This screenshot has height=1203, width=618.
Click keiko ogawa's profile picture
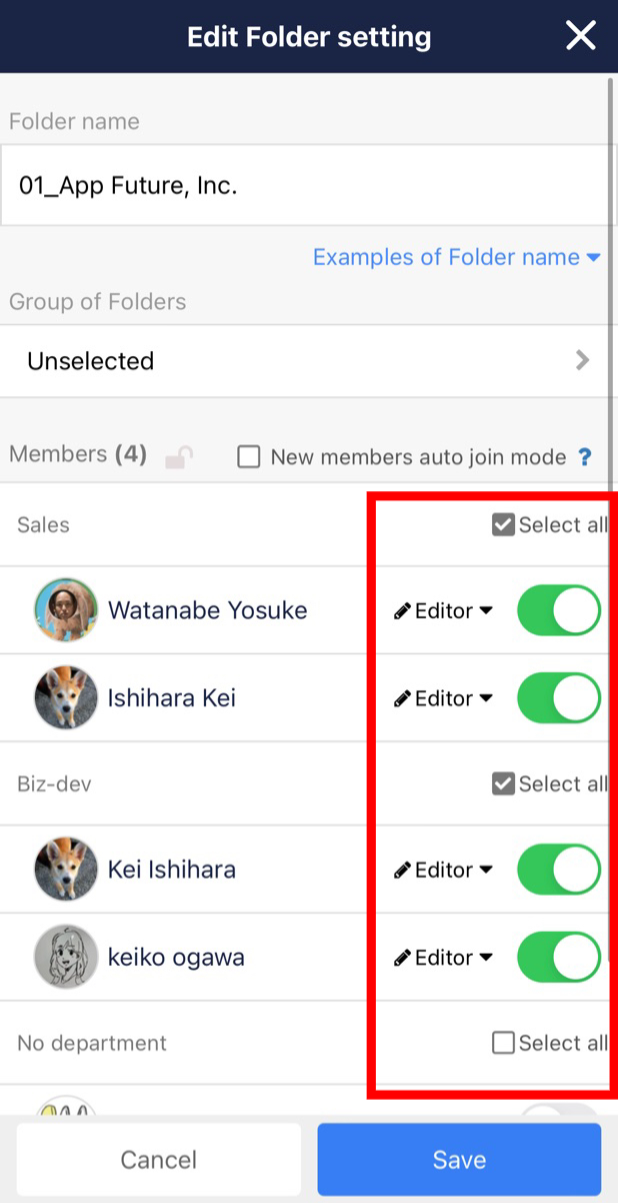[65, 957]
